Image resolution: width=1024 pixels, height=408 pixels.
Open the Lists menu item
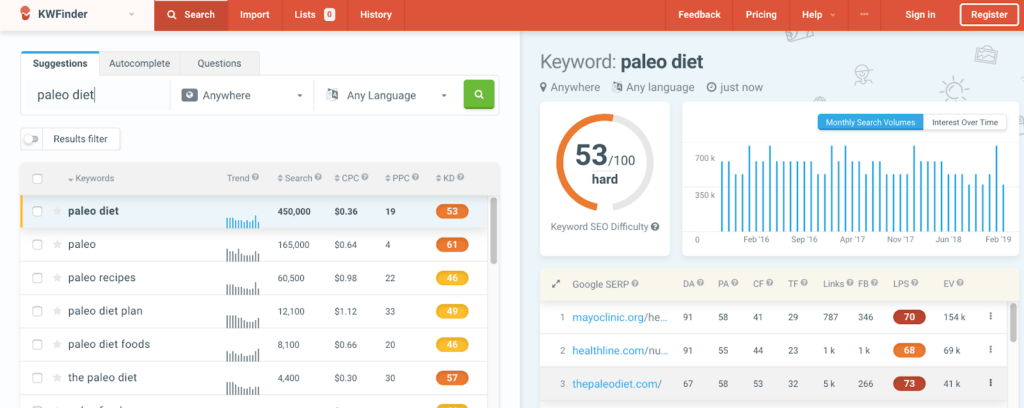pos(314,14)
